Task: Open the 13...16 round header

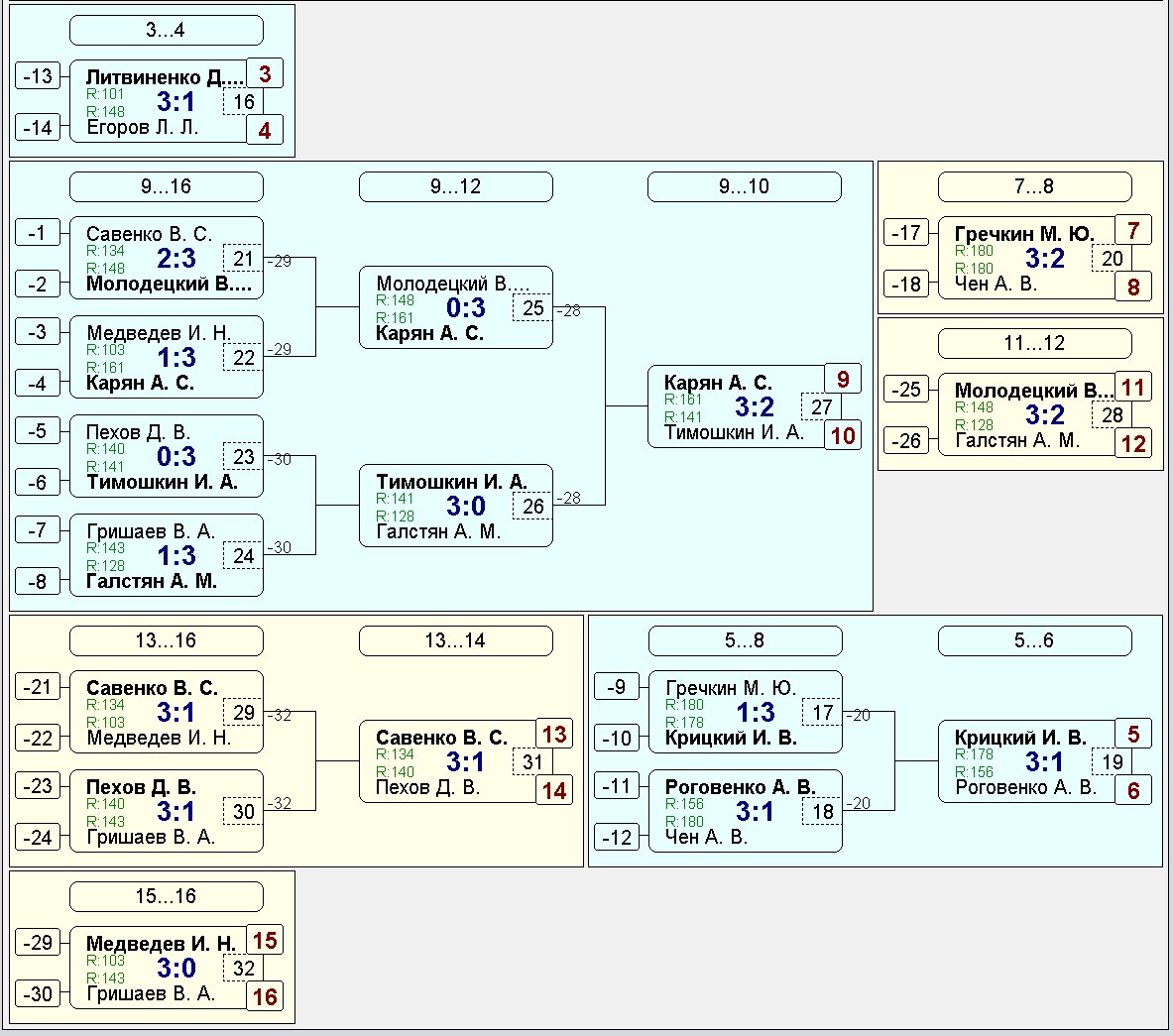Action: coord(166,640)
